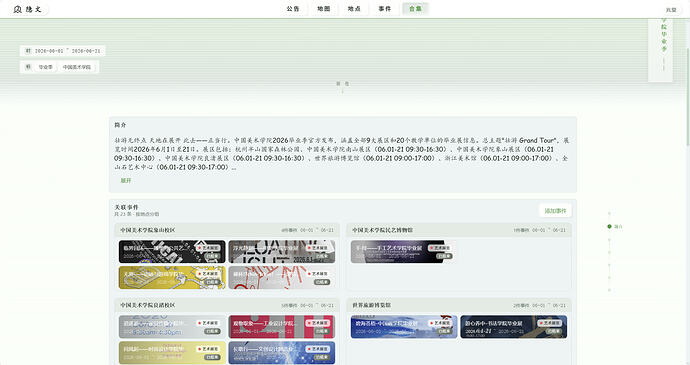Open the blue 文创设计 event card
This screenshot has width=690, height=365.
282,353
